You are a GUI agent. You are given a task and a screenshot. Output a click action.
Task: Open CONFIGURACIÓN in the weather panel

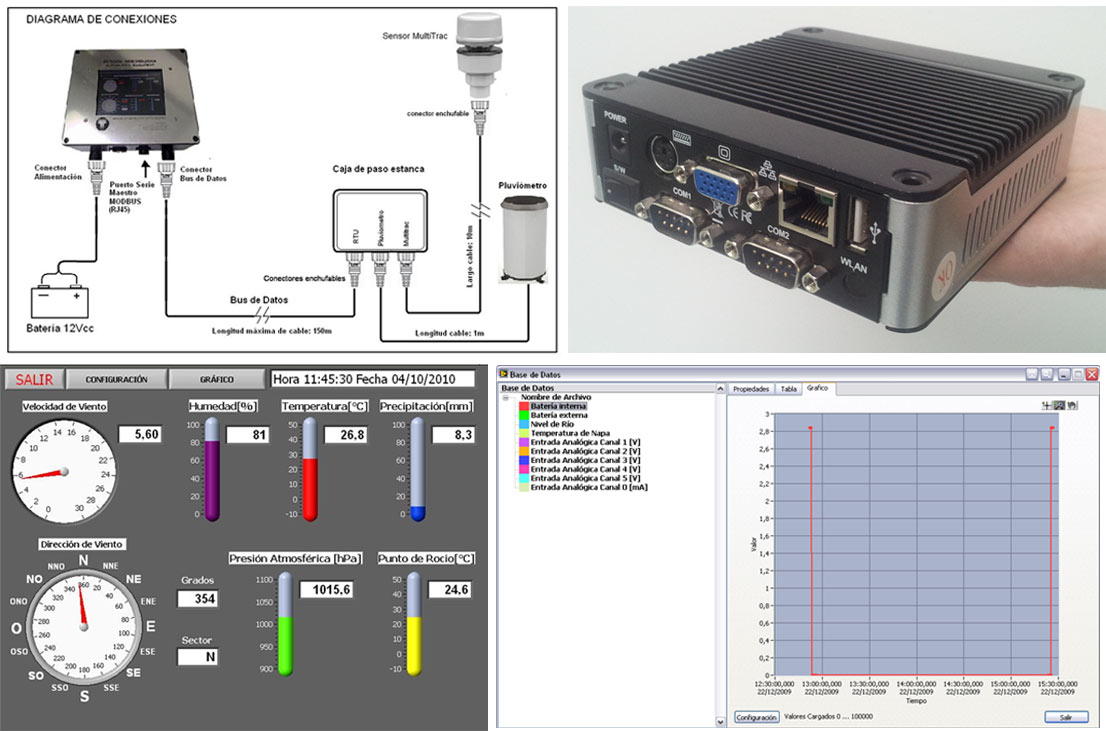click(116, 380)
